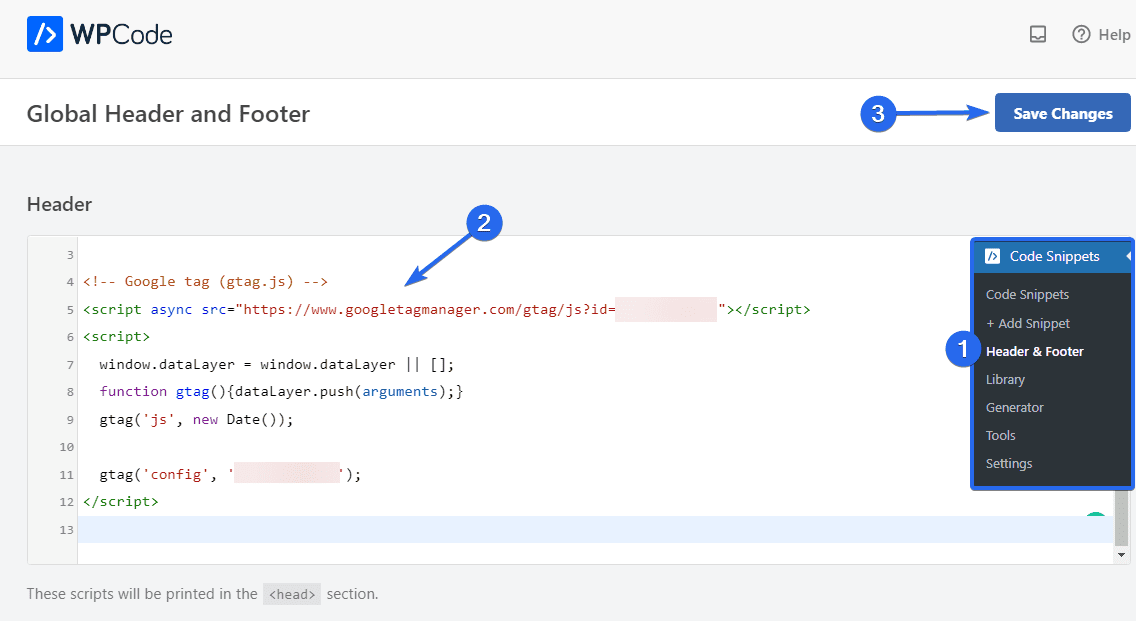1136x621 pixels.
Task: Open Settings menu item
Action: (1008, 464)
